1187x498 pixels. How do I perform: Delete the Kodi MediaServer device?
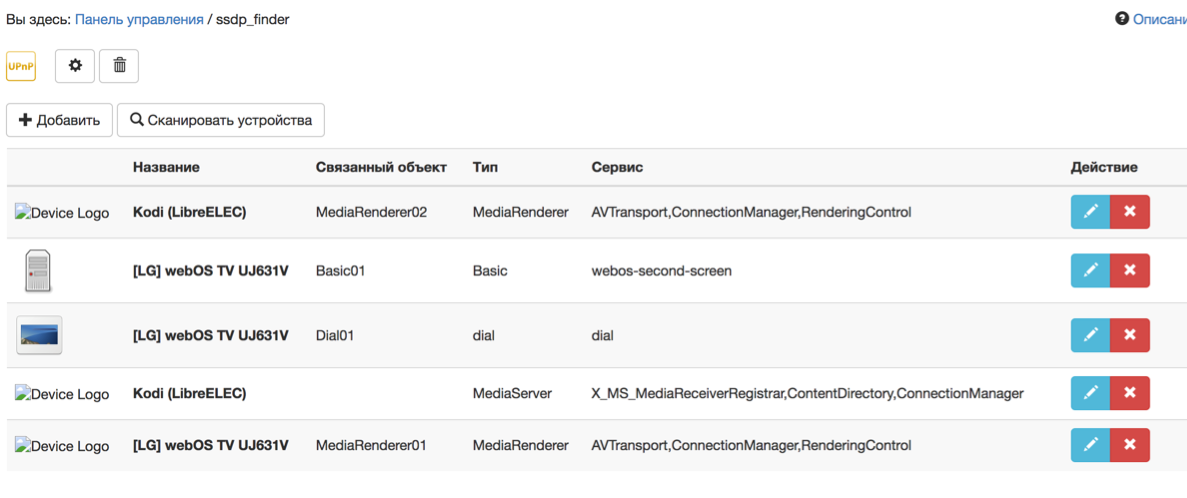[1130, 393]
